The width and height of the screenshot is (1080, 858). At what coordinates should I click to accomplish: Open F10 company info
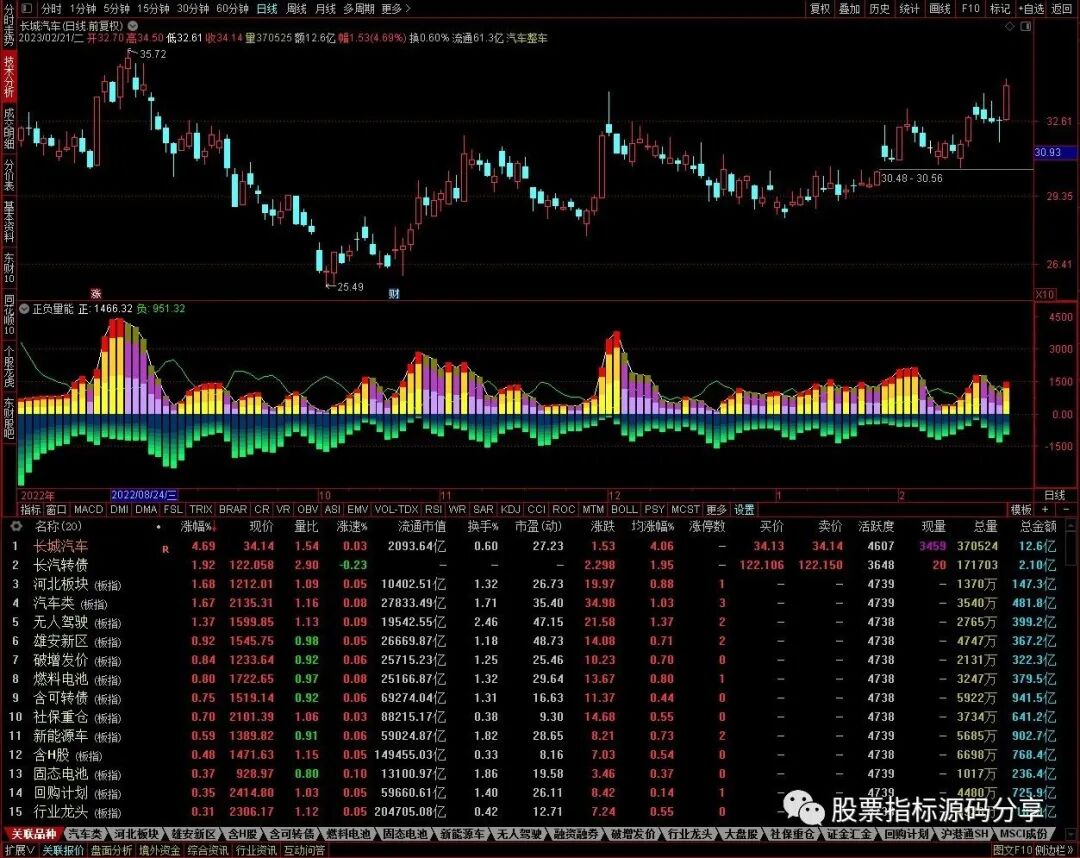pyautogui.click(x=970, y=8)
